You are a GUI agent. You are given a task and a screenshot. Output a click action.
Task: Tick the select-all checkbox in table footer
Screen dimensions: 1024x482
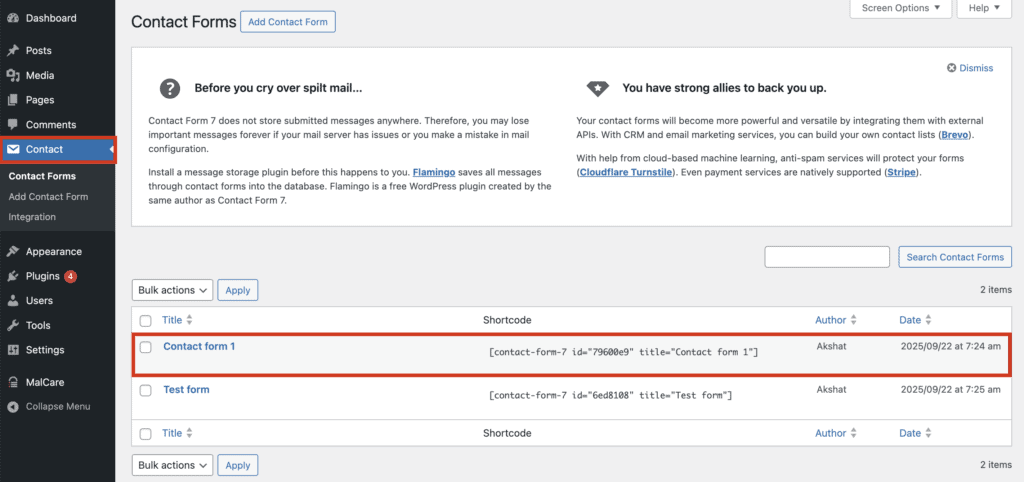click(x=146, y=434)
